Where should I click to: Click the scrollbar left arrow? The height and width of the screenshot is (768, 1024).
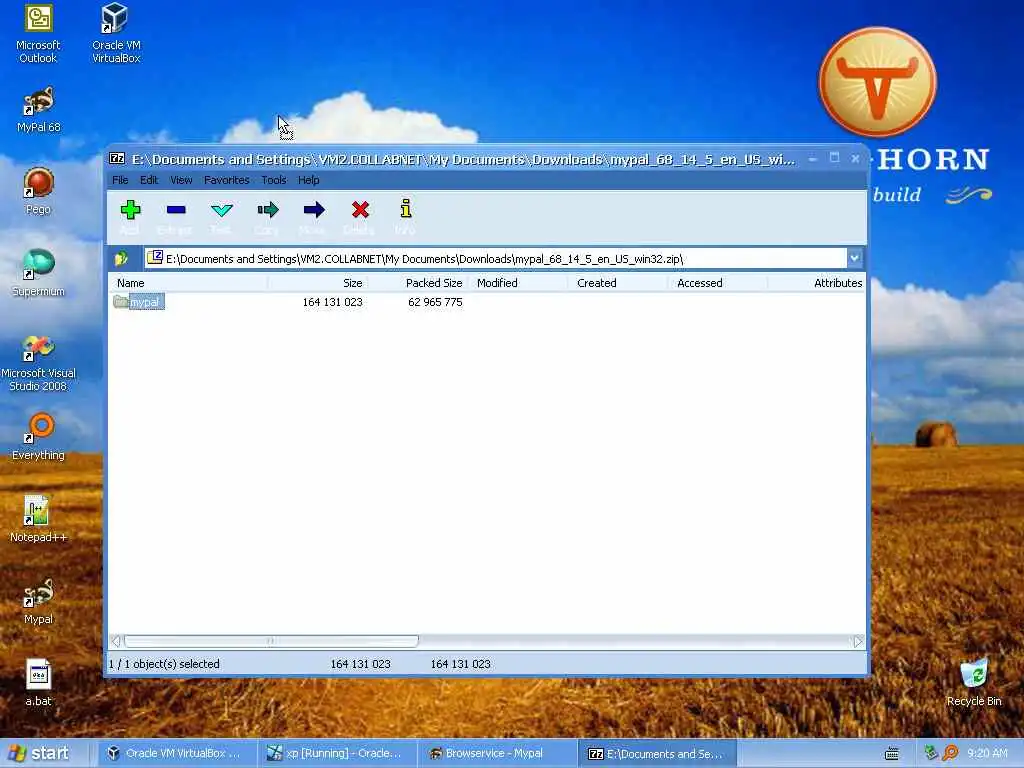116,641
